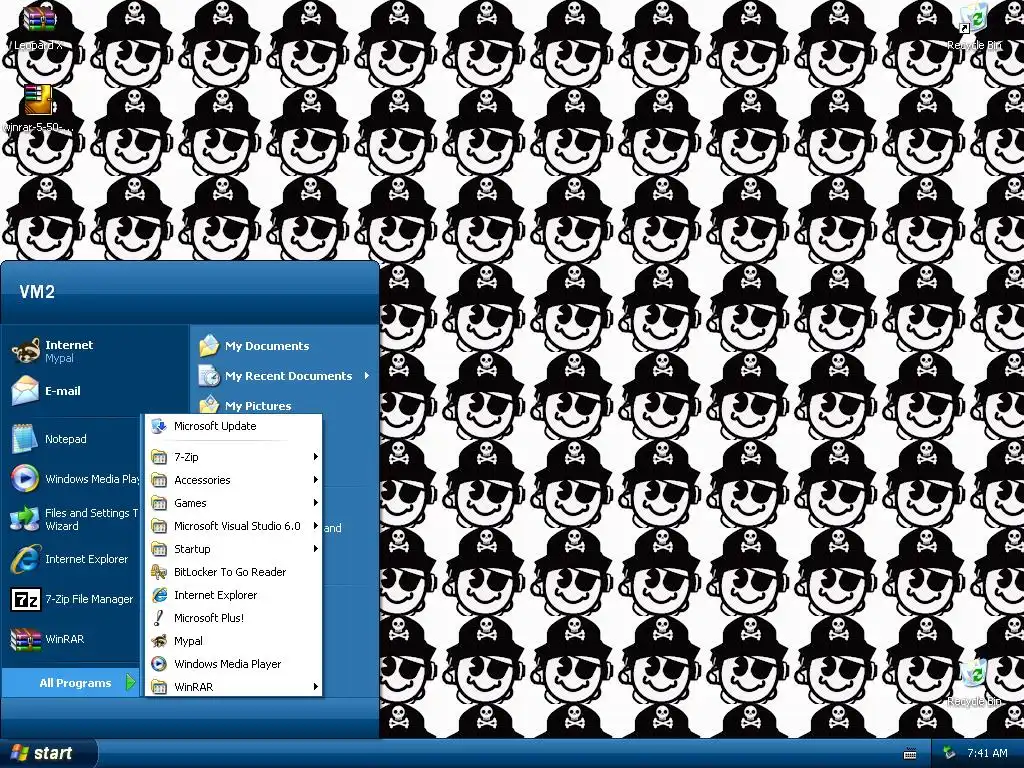Open the My Documents folder icon
The height and width of the screenshot is (768, 1024).
point(209,345)
